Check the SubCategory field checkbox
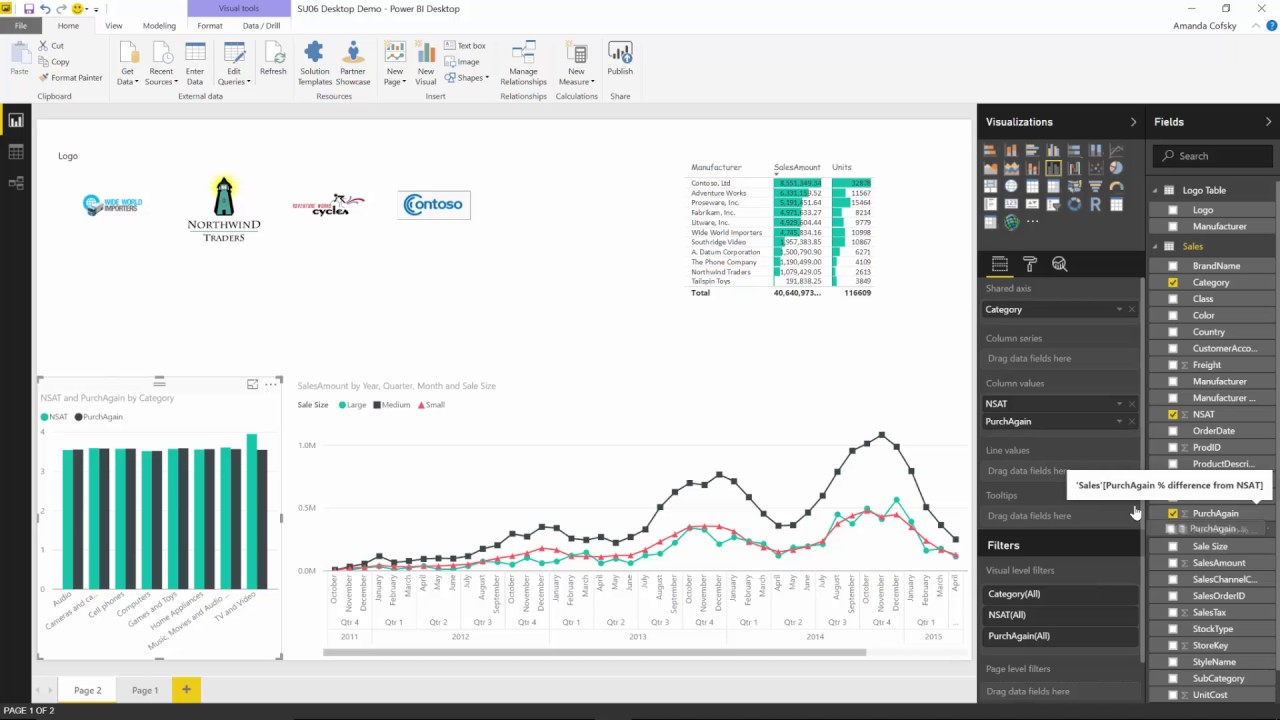1280x720 pixels. (x=1173, y=678)
